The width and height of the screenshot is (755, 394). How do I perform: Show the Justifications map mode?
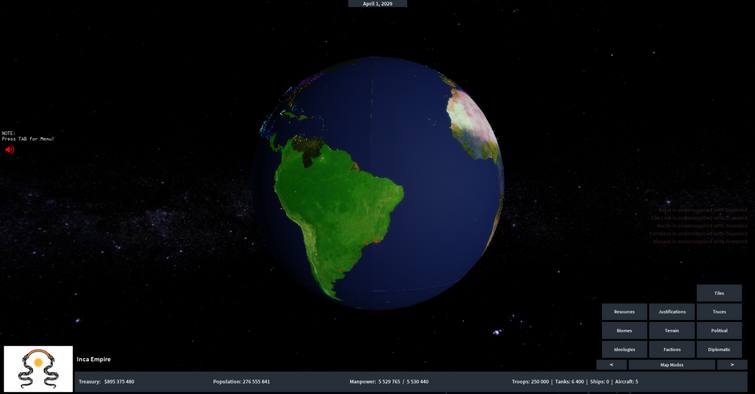(672, 312)
